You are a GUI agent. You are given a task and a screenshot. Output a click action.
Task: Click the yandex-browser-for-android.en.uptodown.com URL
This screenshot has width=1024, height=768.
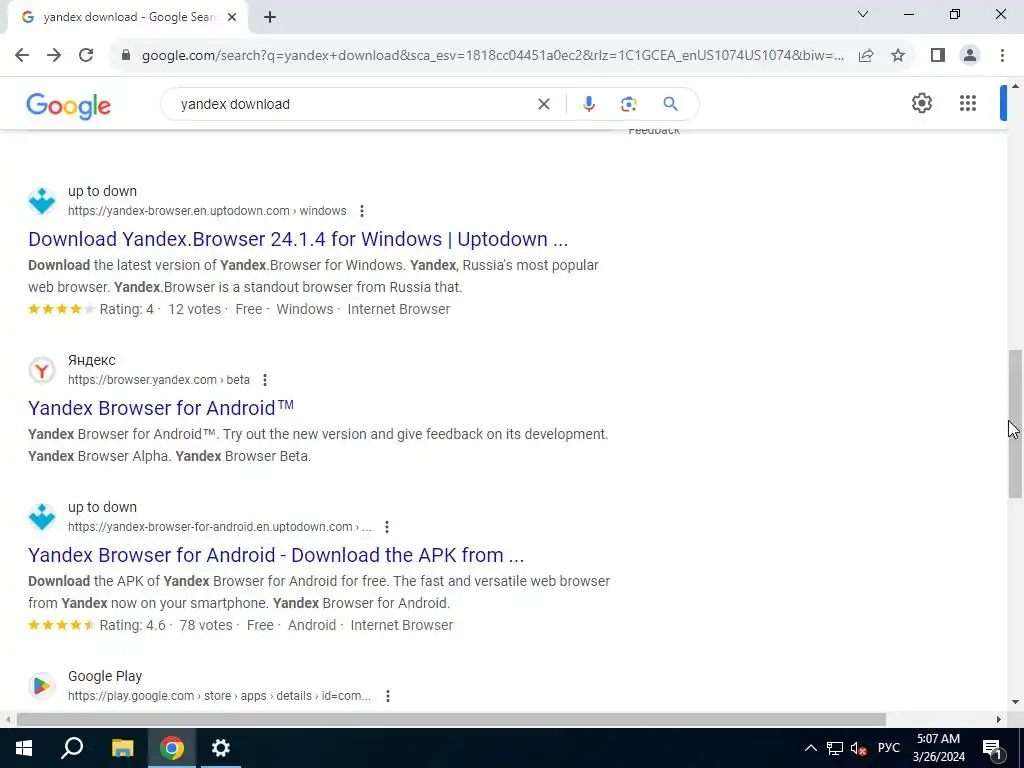point(219,527)
